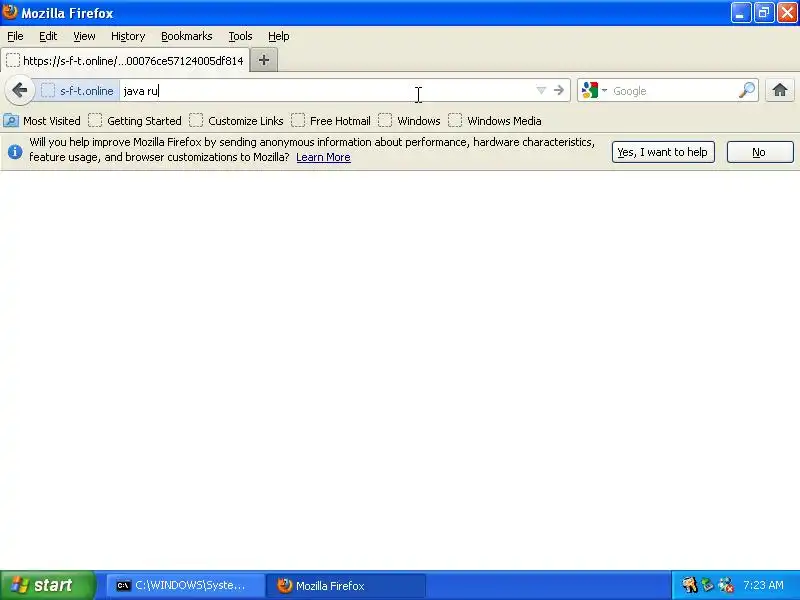Click the s-f-t.online site identity button

pos(78,91)
